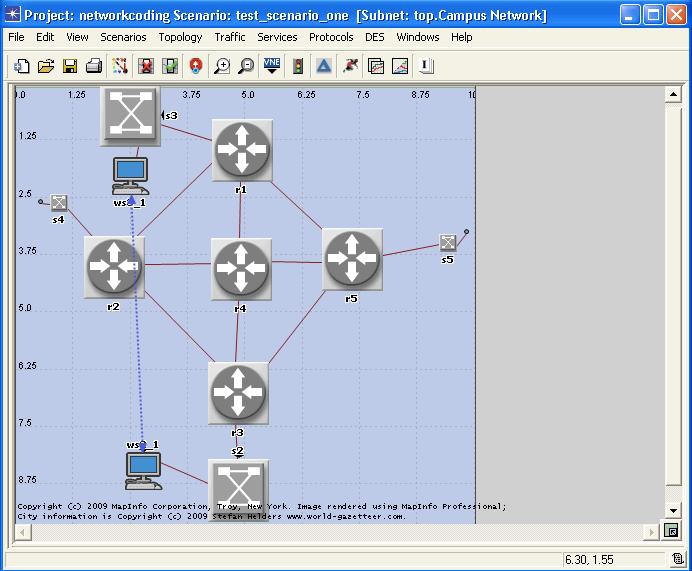Click the title bar application icon
692x571 pixels.
tap(12, 15)
